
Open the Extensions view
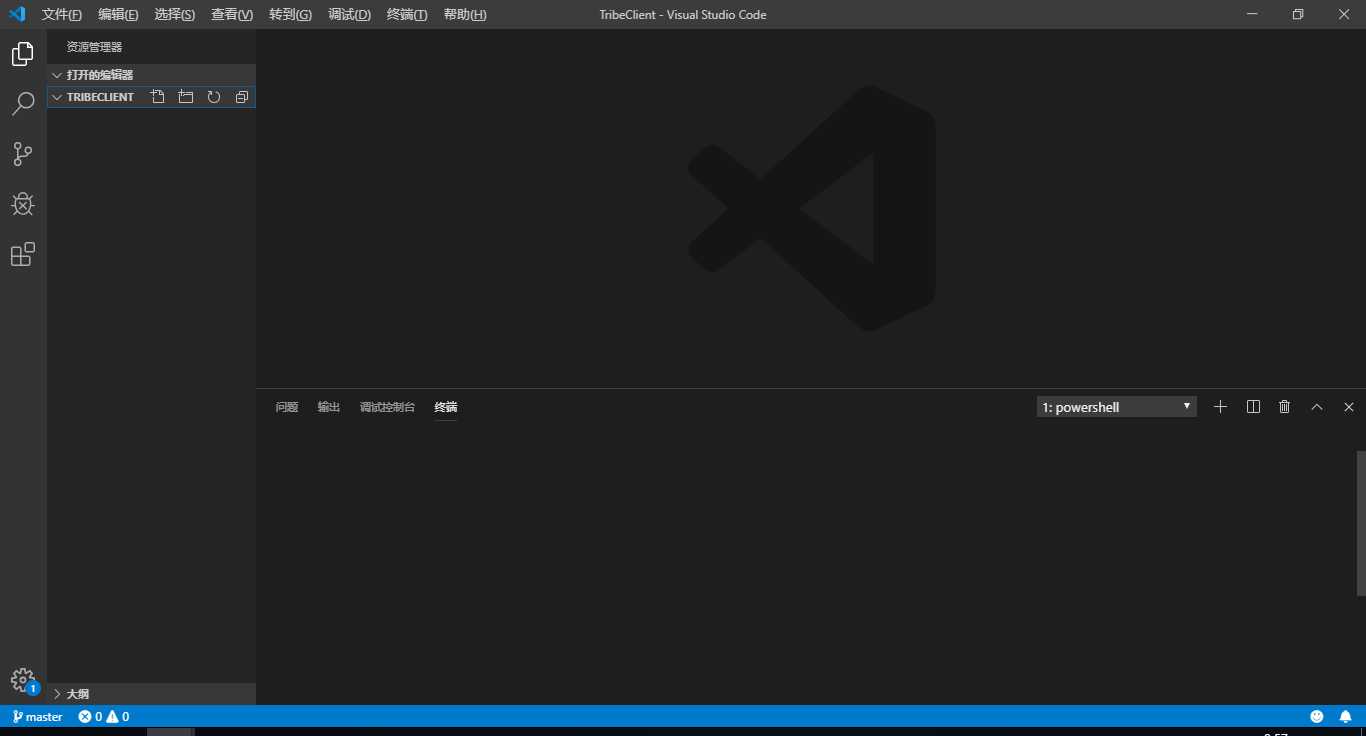tap(22, 254)
